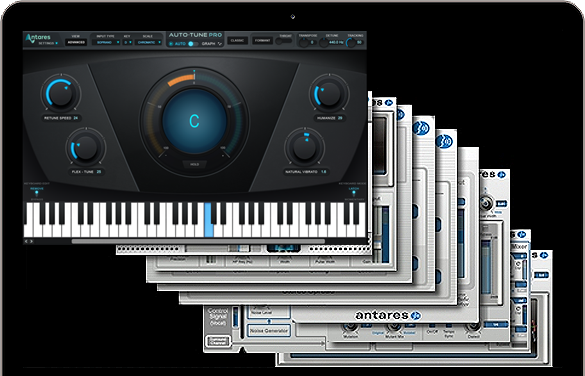Toggle the Keyboard Edit Remove/Bypass switch
Screen dimensions: 585x376
point(37,194)
